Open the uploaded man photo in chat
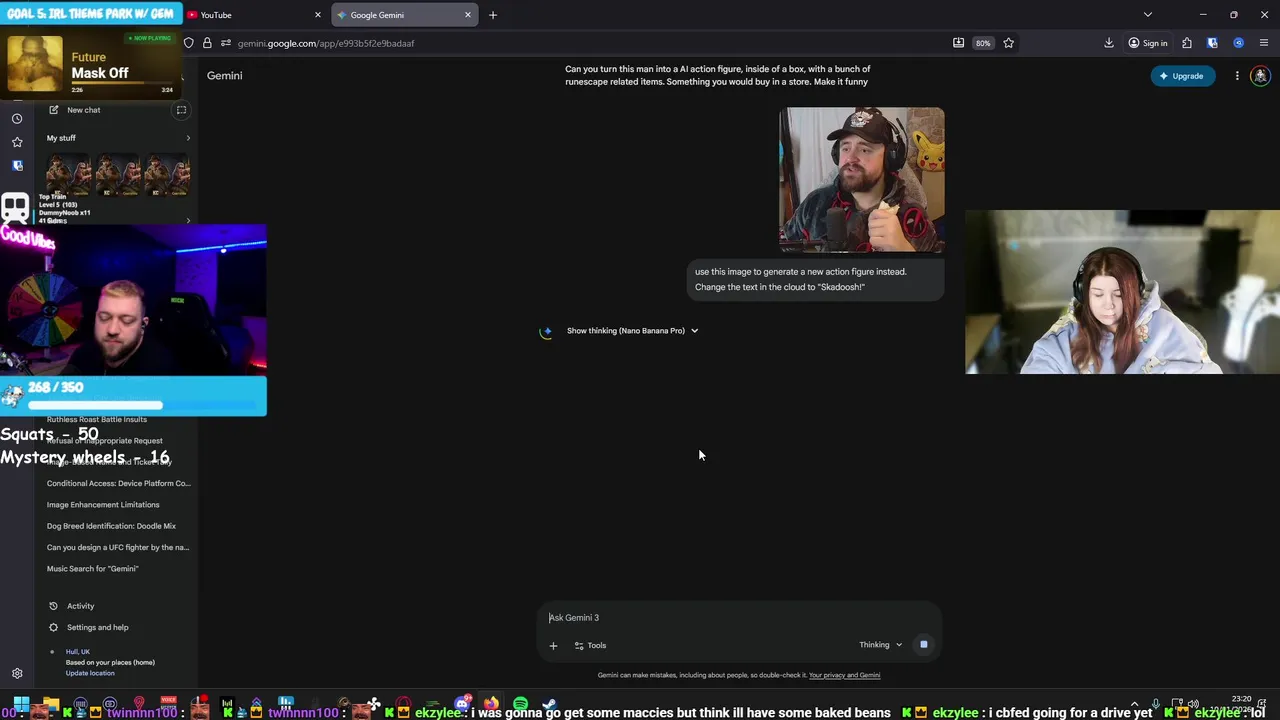This screenshot has width=1280, height=720. pyautogui.click(x=862, y=180)
